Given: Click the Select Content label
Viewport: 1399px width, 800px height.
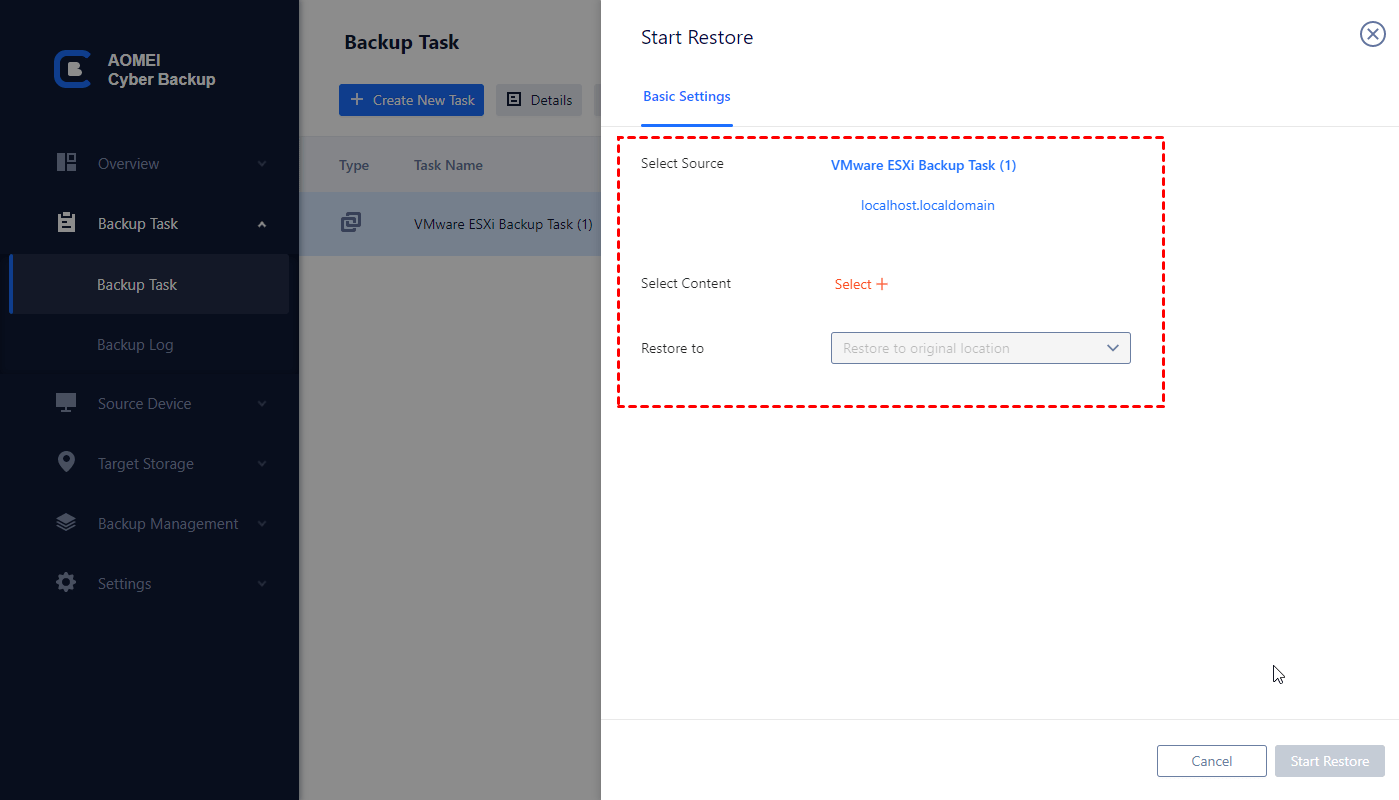Looking at the screenshot, I should click(686, 283).
